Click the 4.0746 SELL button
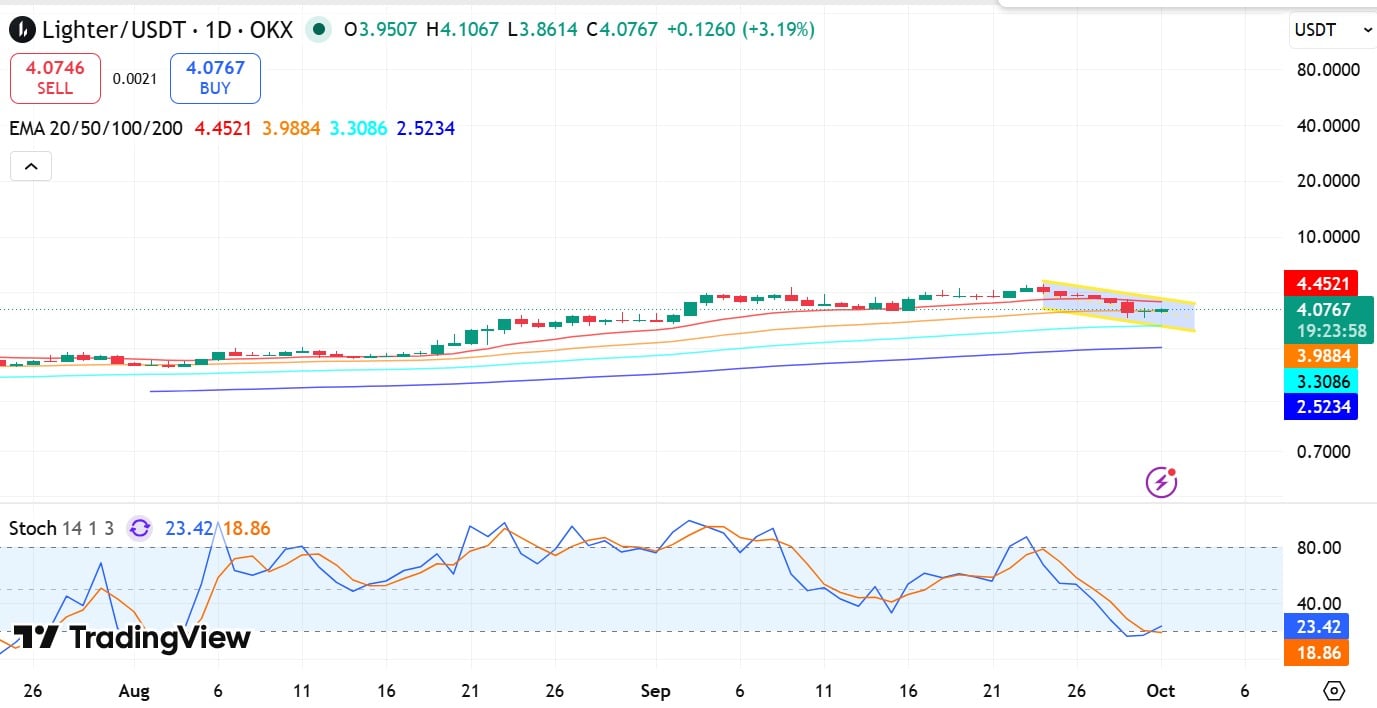This screenshot has height=708, width=1377. point(55,78)
